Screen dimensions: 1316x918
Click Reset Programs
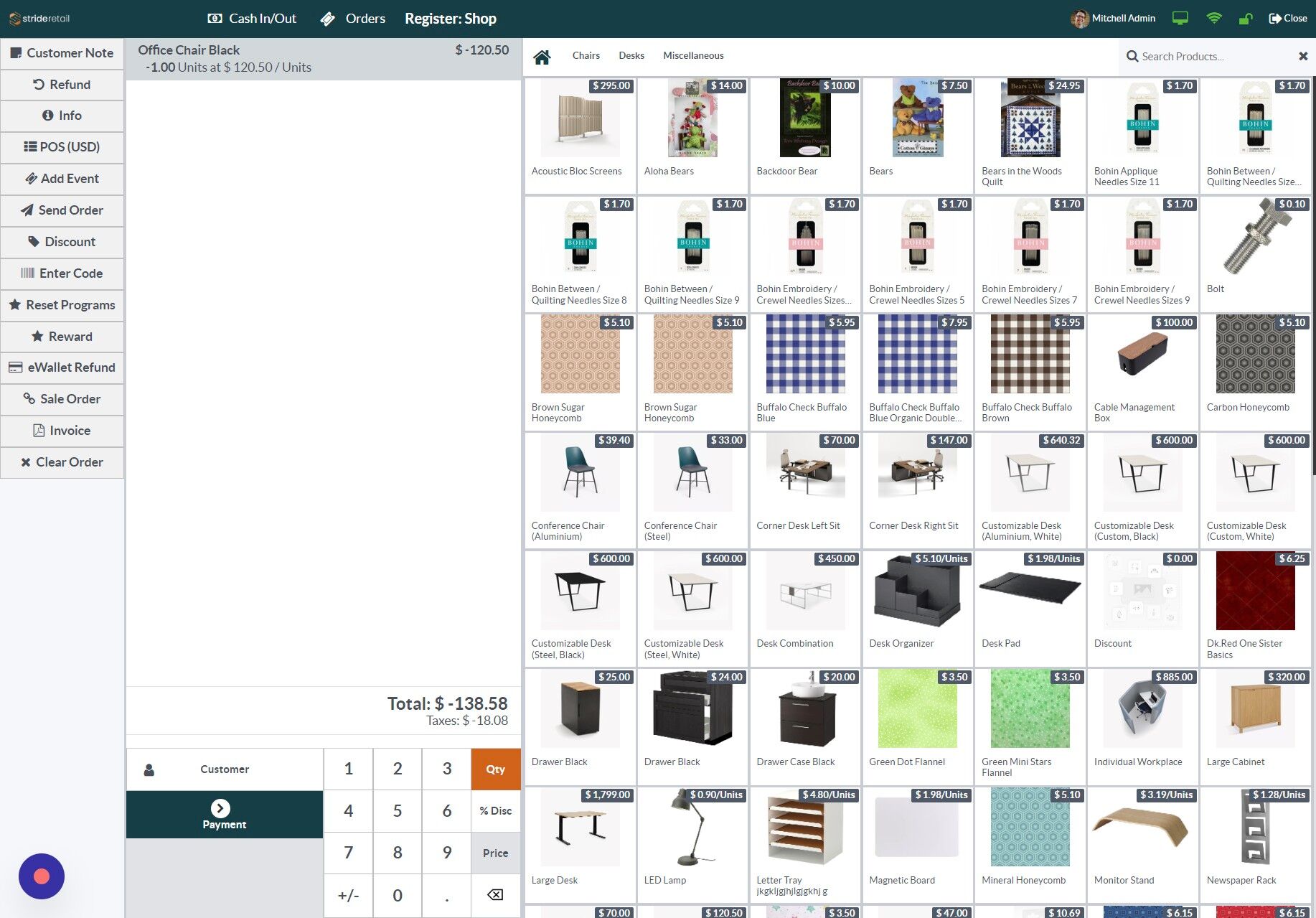tap(62, 305)
